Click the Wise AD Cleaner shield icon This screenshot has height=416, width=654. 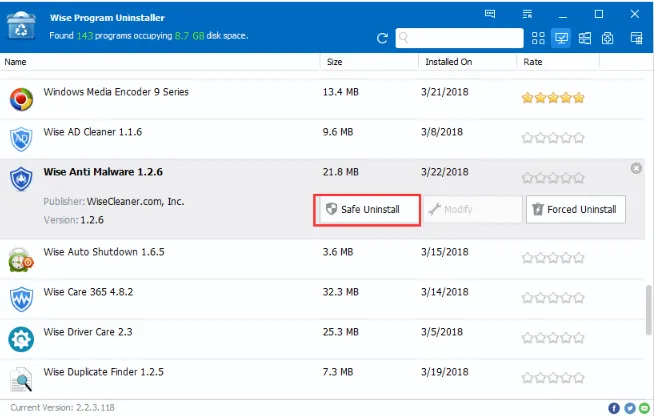[x=21, y=139]
